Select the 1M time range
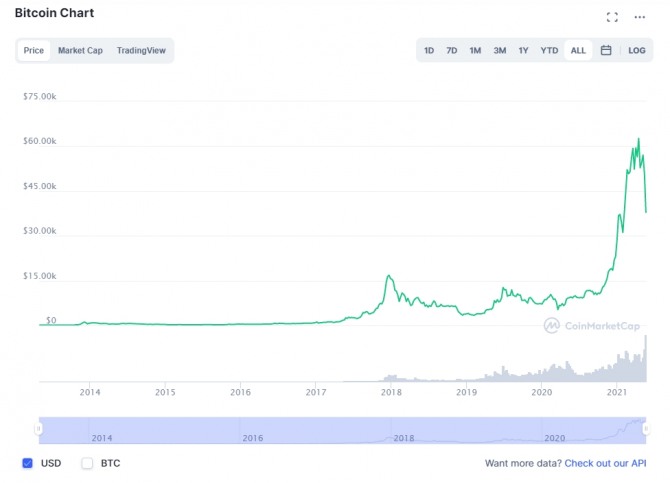This screenshot has height=483, width=670. tap(475, 50)
